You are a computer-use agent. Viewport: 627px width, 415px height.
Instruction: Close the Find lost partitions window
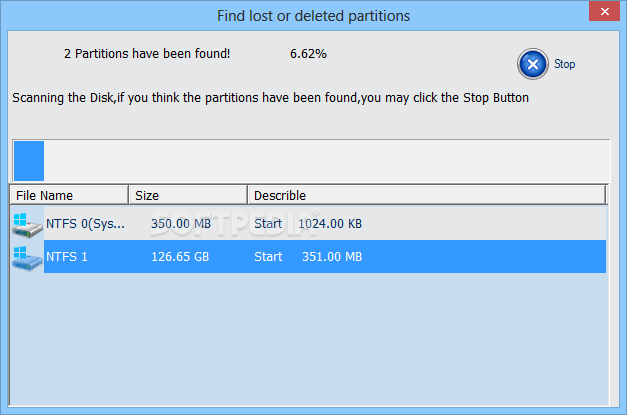tap(605, 12)
